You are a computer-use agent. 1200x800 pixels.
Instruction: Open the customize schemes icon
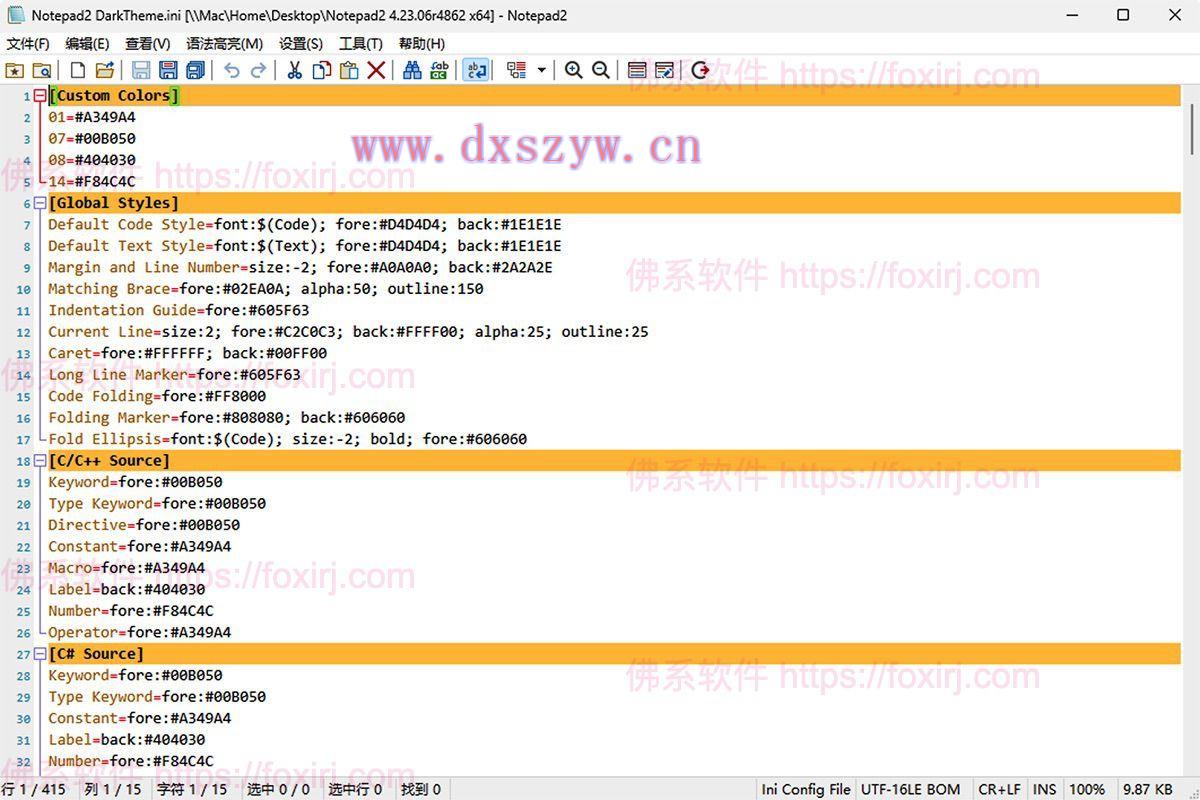pos(664,70)
